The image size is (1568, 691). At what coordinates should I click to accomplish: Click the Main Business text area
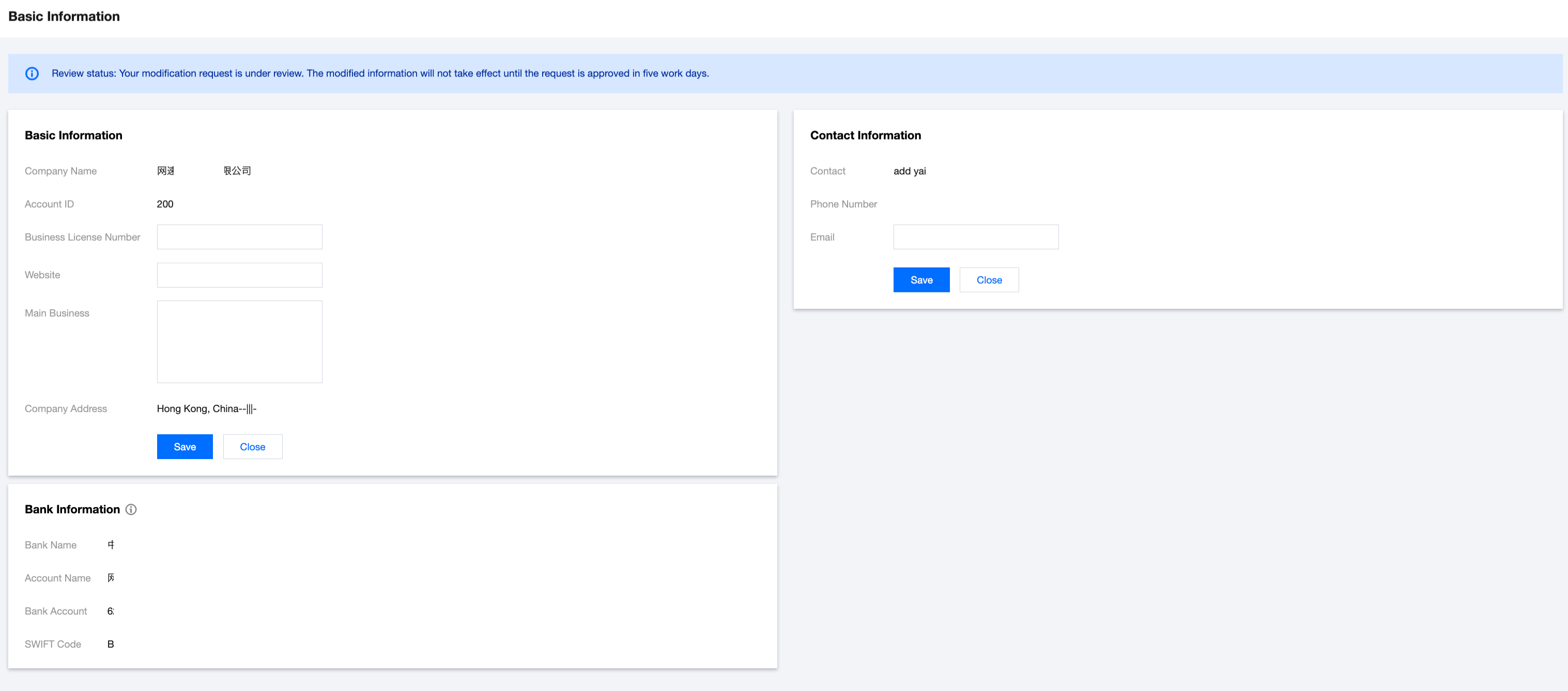tap(239, 342)
